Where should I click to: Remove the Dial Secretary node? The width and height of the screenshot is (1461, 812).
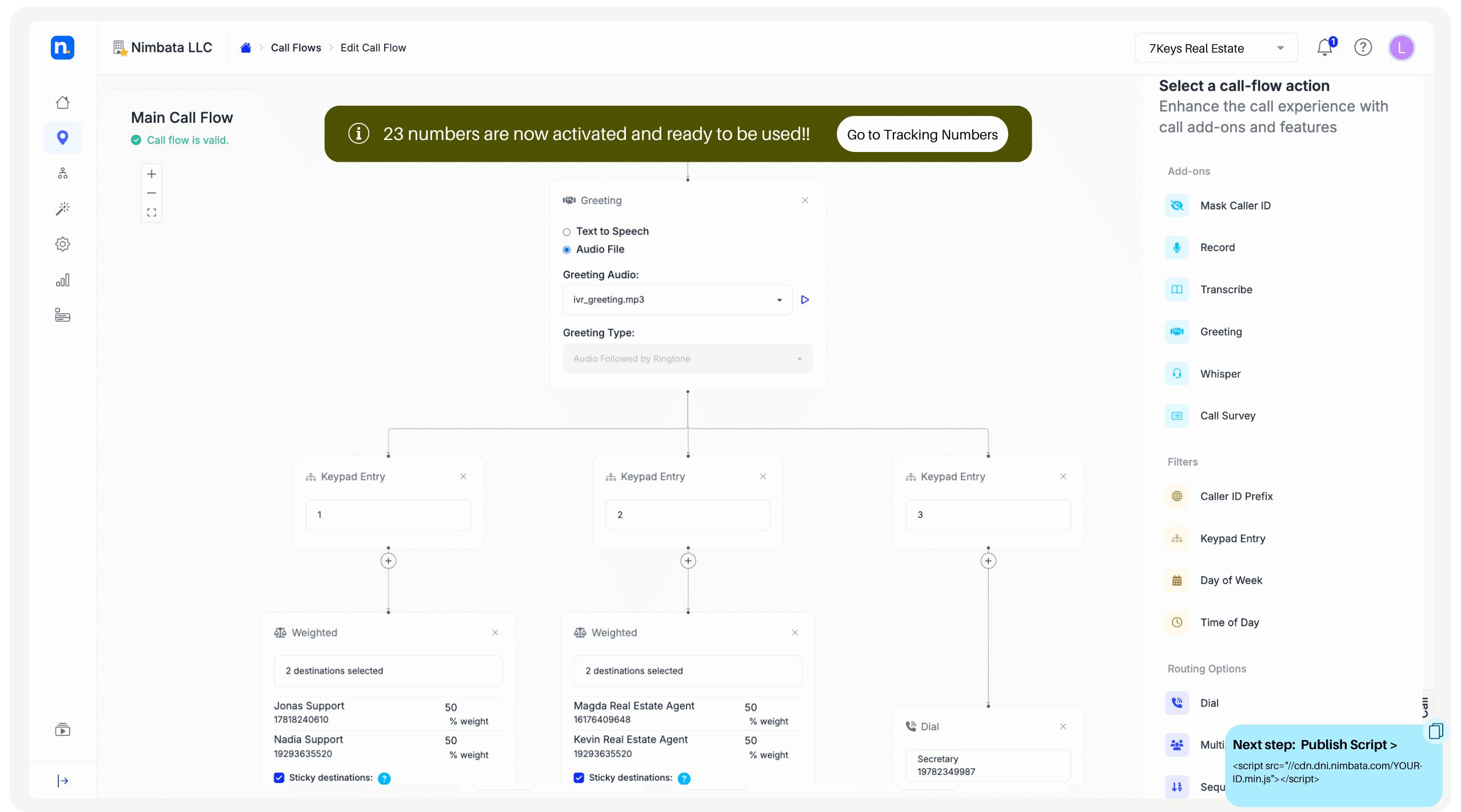[x=1063, y=727]
